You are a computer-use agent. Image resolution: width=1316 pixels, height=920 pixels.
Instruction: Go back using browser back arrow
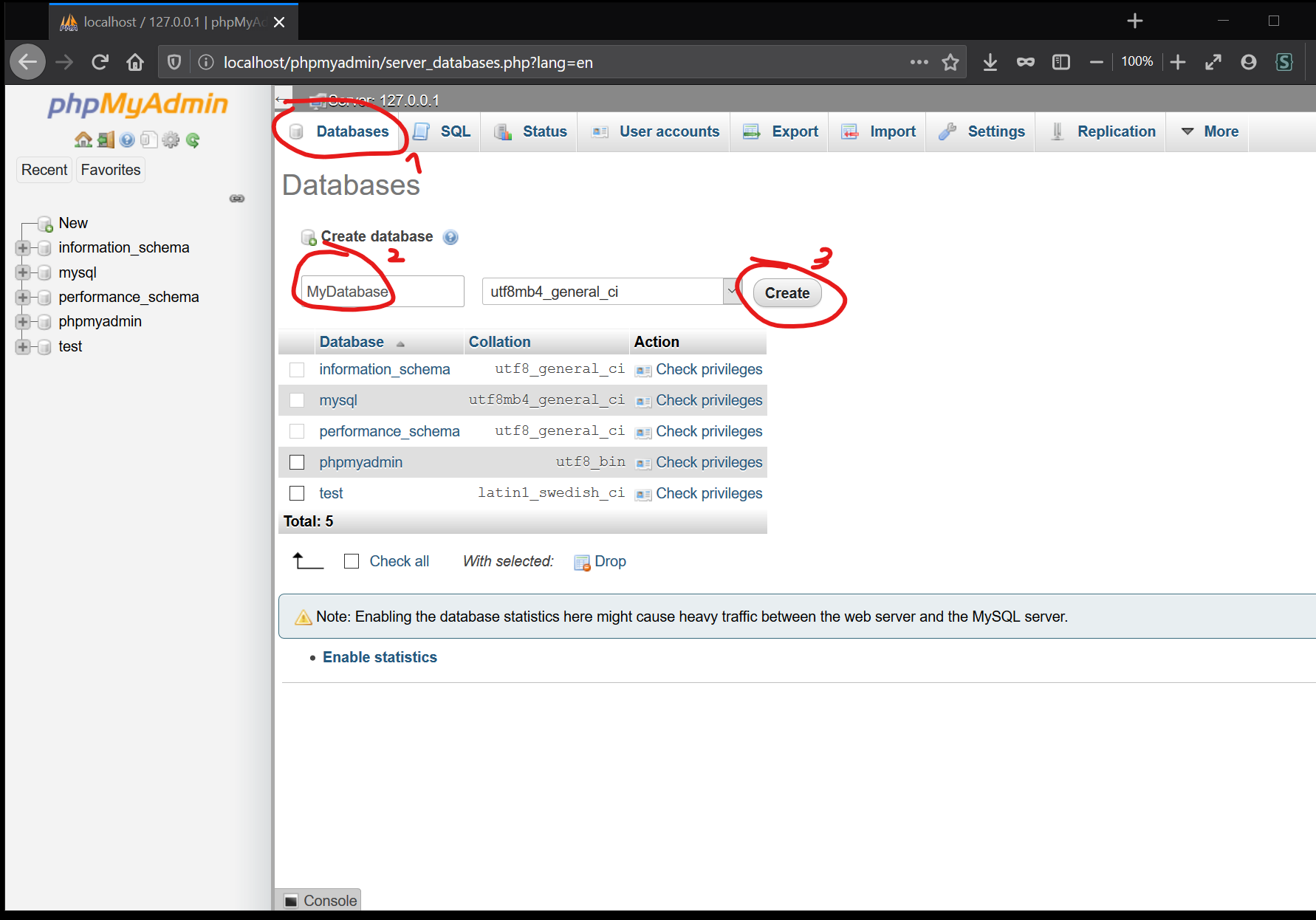click(27, 62)
